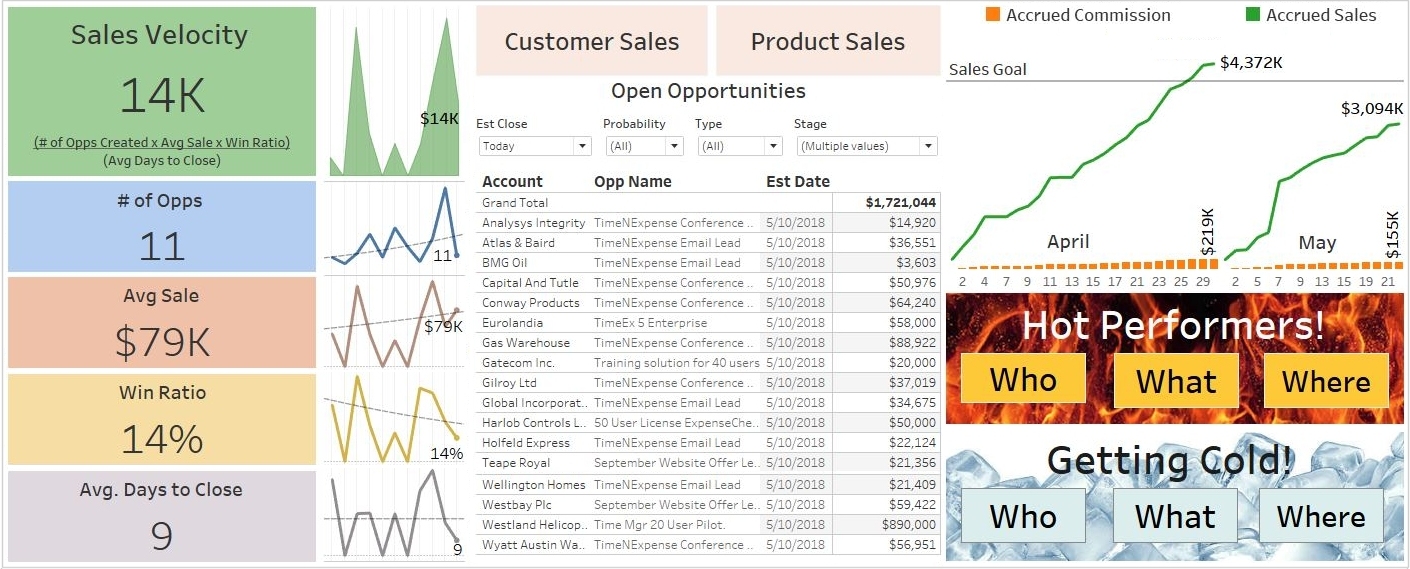
Task: Click the orange Accrued Commission legend swatch
Action: (992, 15)
